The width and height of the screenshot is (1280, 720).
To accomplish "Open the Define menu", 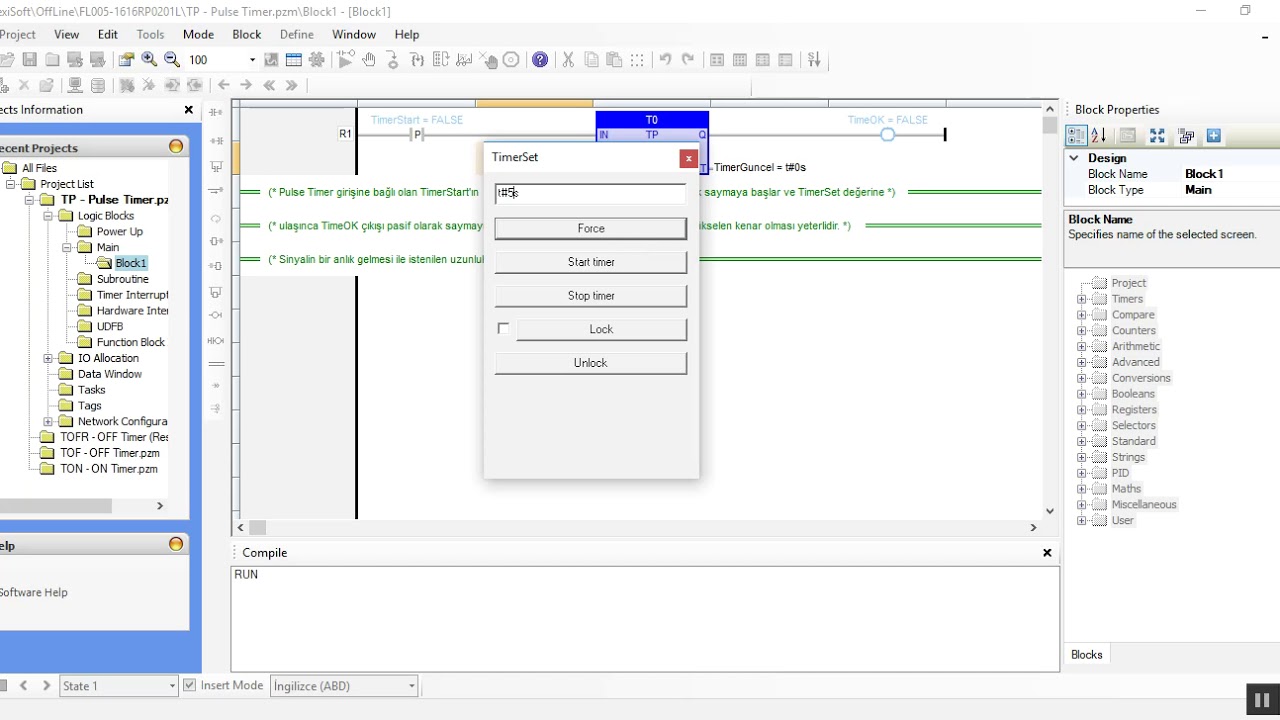I will (x=296, y=34).
